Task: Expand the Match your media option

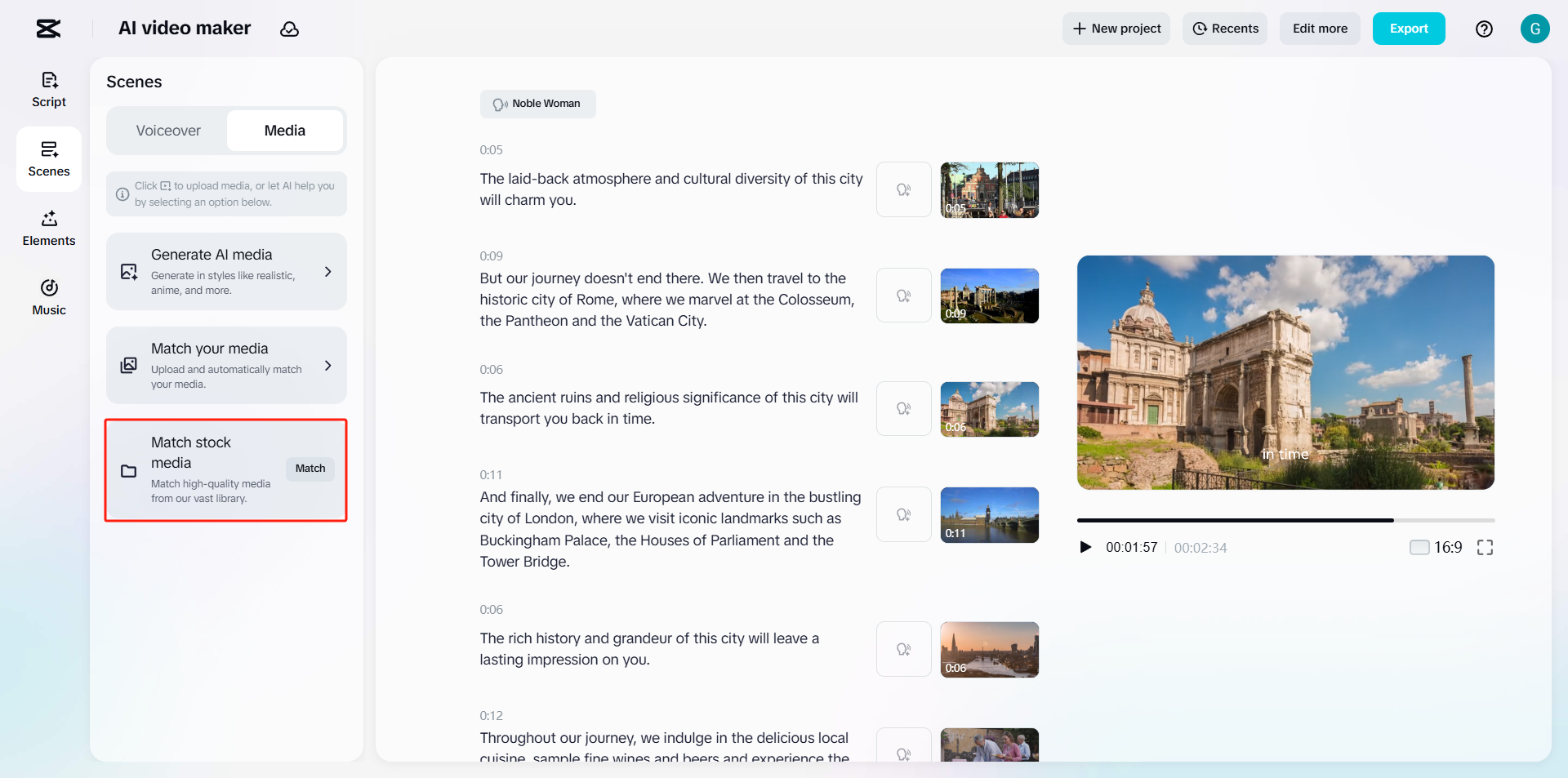Action: pos(328,365)
